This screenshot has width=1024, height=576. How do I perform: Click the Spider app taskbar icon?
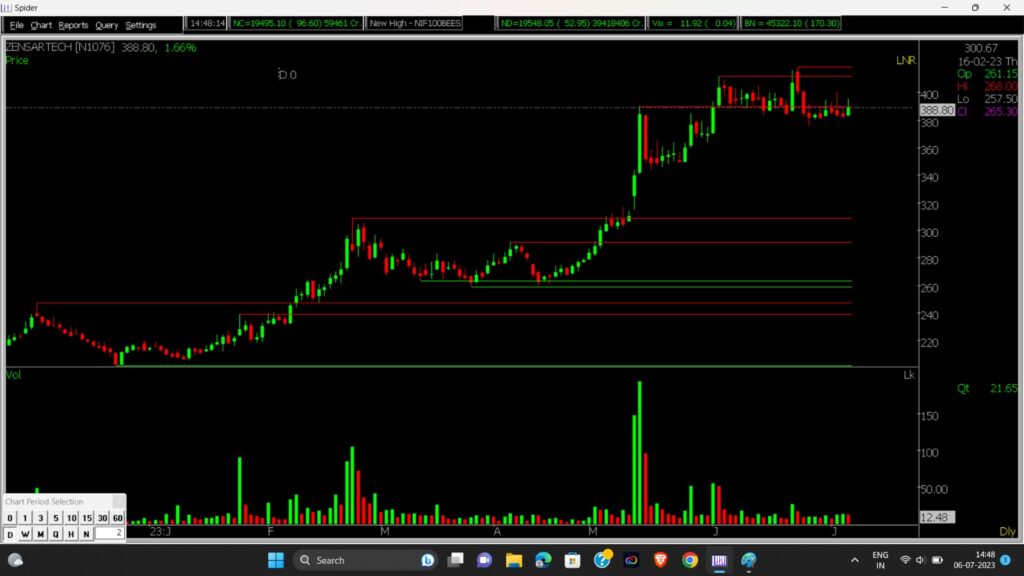tap(719, 560)
